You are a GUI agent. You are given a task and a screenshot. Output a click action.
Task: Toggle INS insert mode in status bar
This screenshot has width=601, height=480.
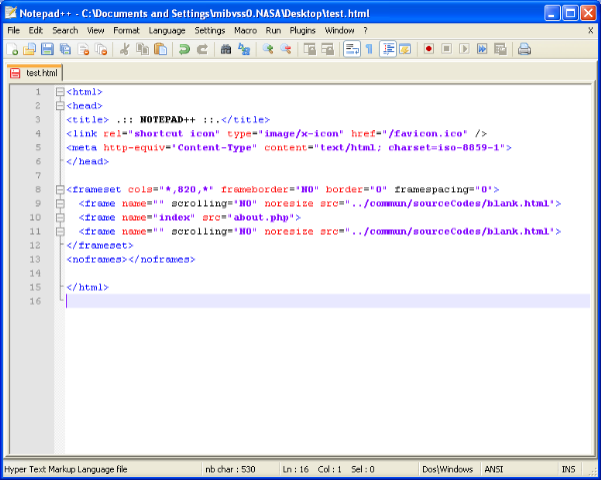(x=568, y=469)
